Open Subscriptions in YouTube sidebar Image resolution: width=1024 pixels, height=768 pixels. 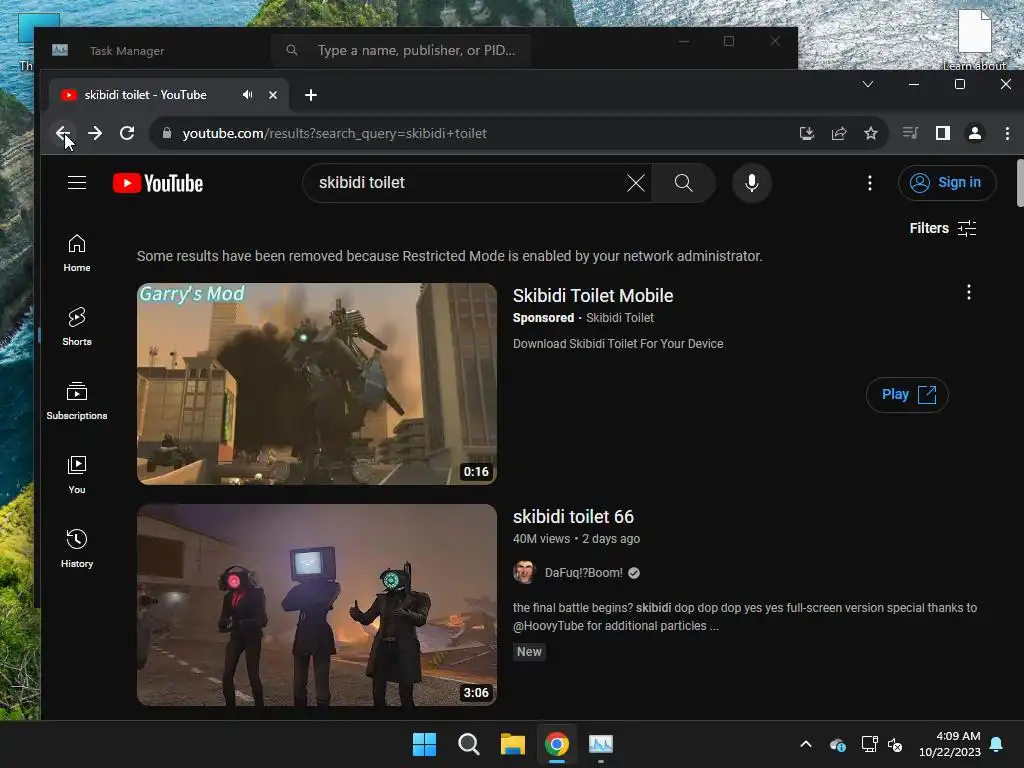tap(77, 400)
